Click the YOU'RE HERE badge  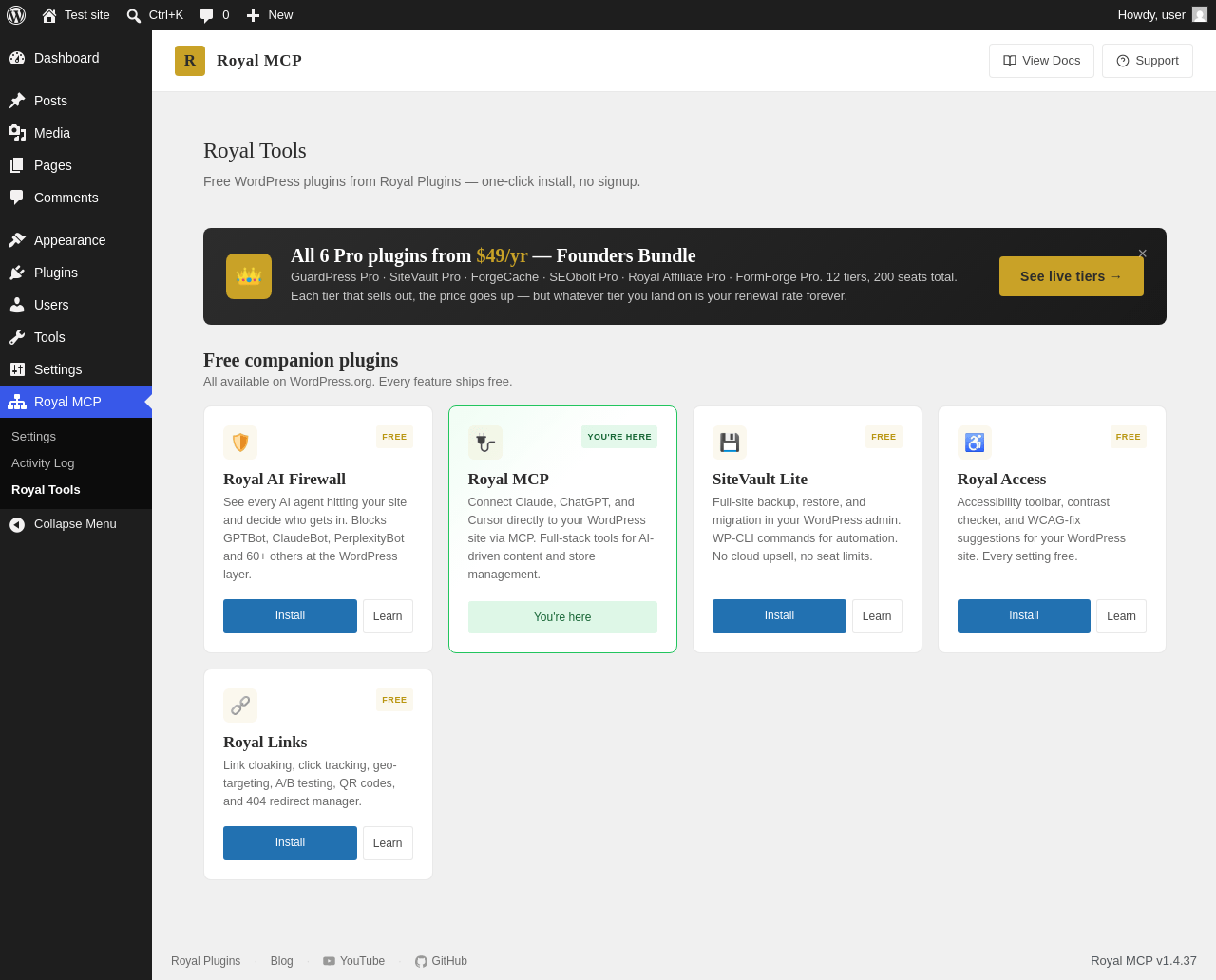tap(619, 437)
